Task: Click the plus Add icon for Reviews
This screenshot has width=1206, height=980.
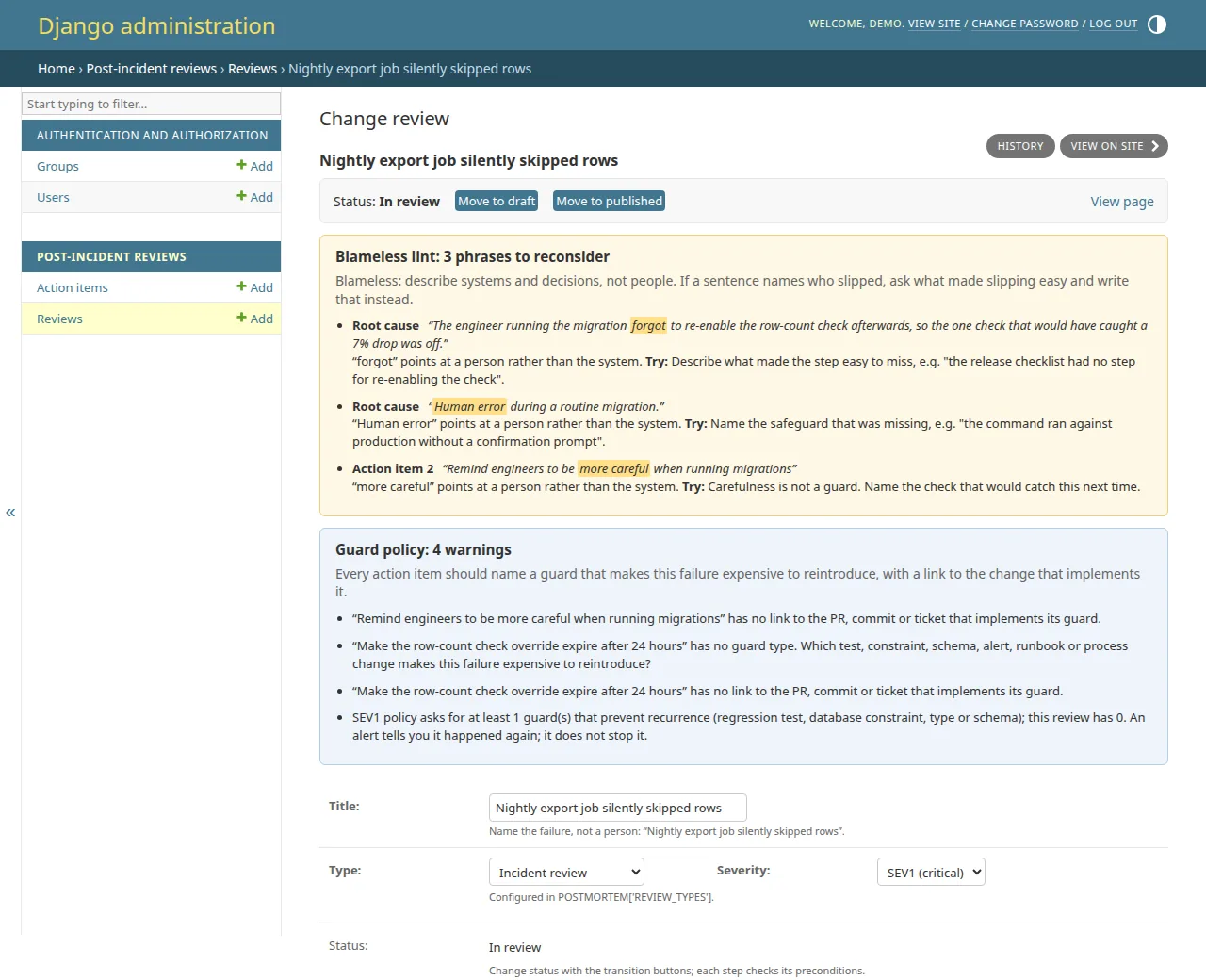Action: 254,318
